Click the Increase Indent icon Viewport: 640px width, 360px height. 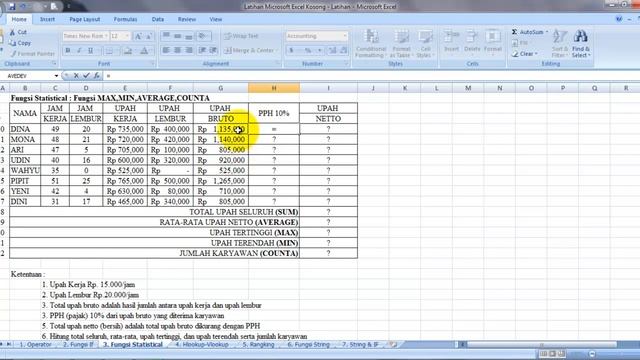click(213, 50)
